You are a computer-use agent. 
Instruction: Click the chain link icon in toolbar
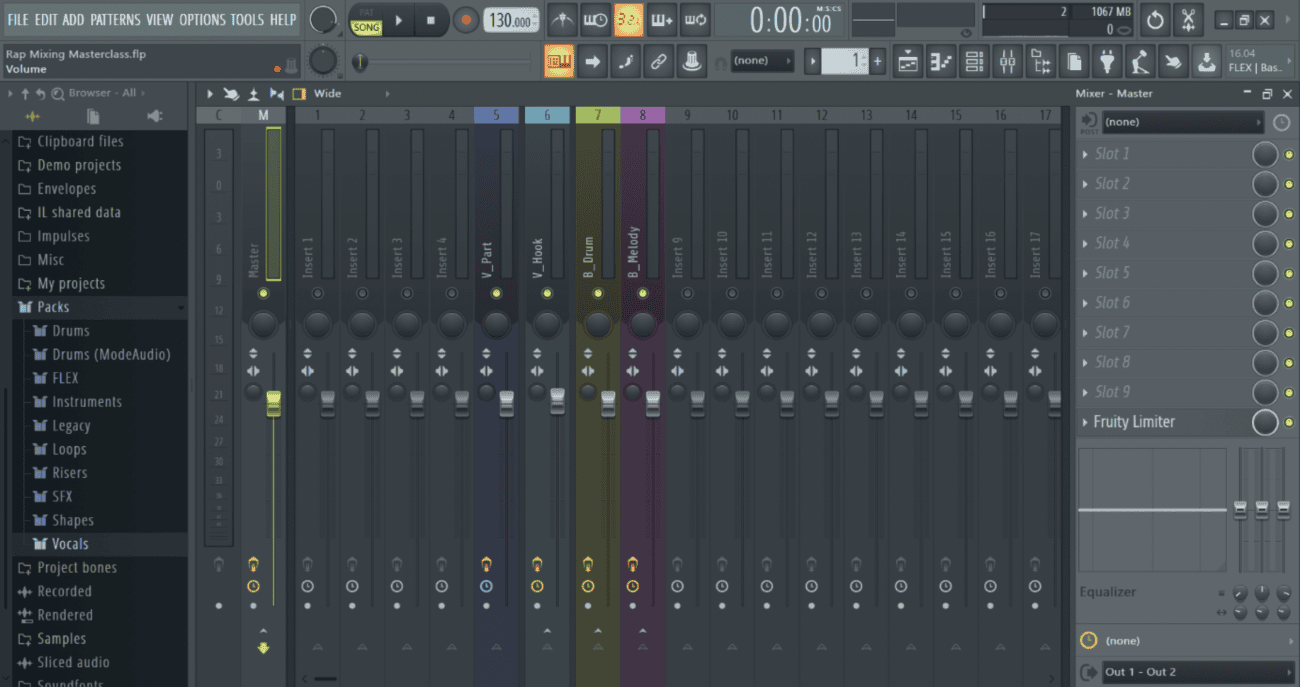[x=658, y=61]
